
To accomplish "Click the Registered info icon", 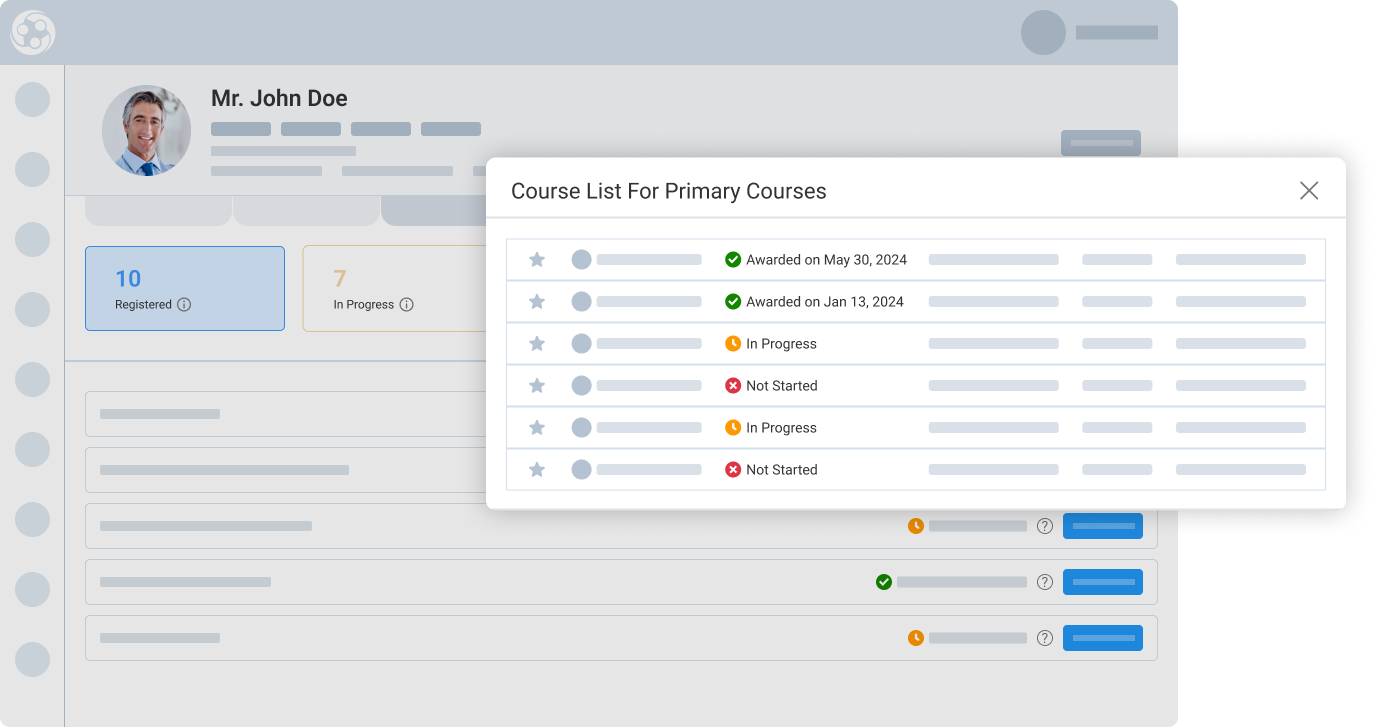I will [184, 305].
